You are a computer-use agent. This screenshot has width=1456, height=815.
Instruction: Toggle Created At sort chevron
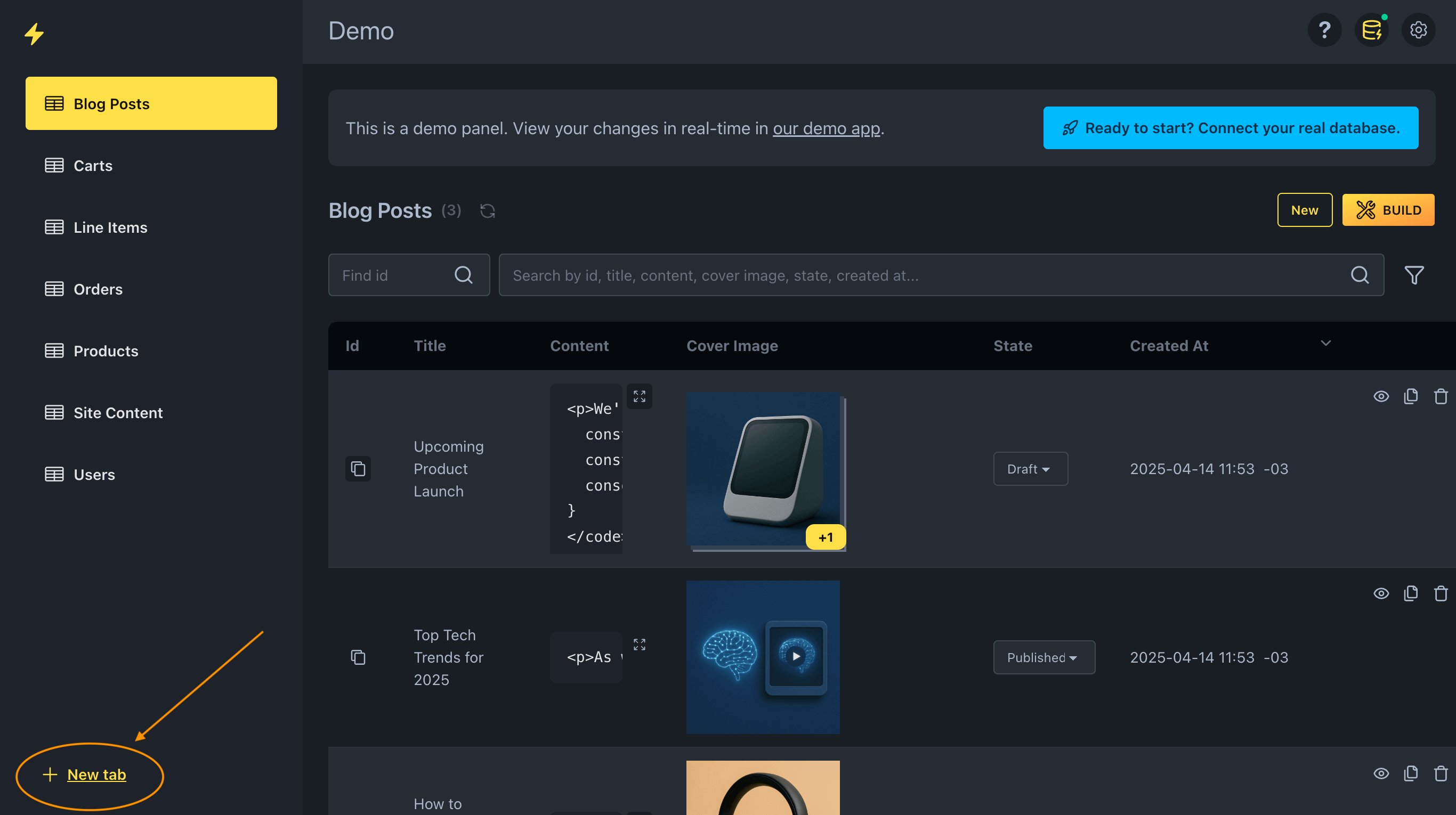click(x=1325, y=344)
